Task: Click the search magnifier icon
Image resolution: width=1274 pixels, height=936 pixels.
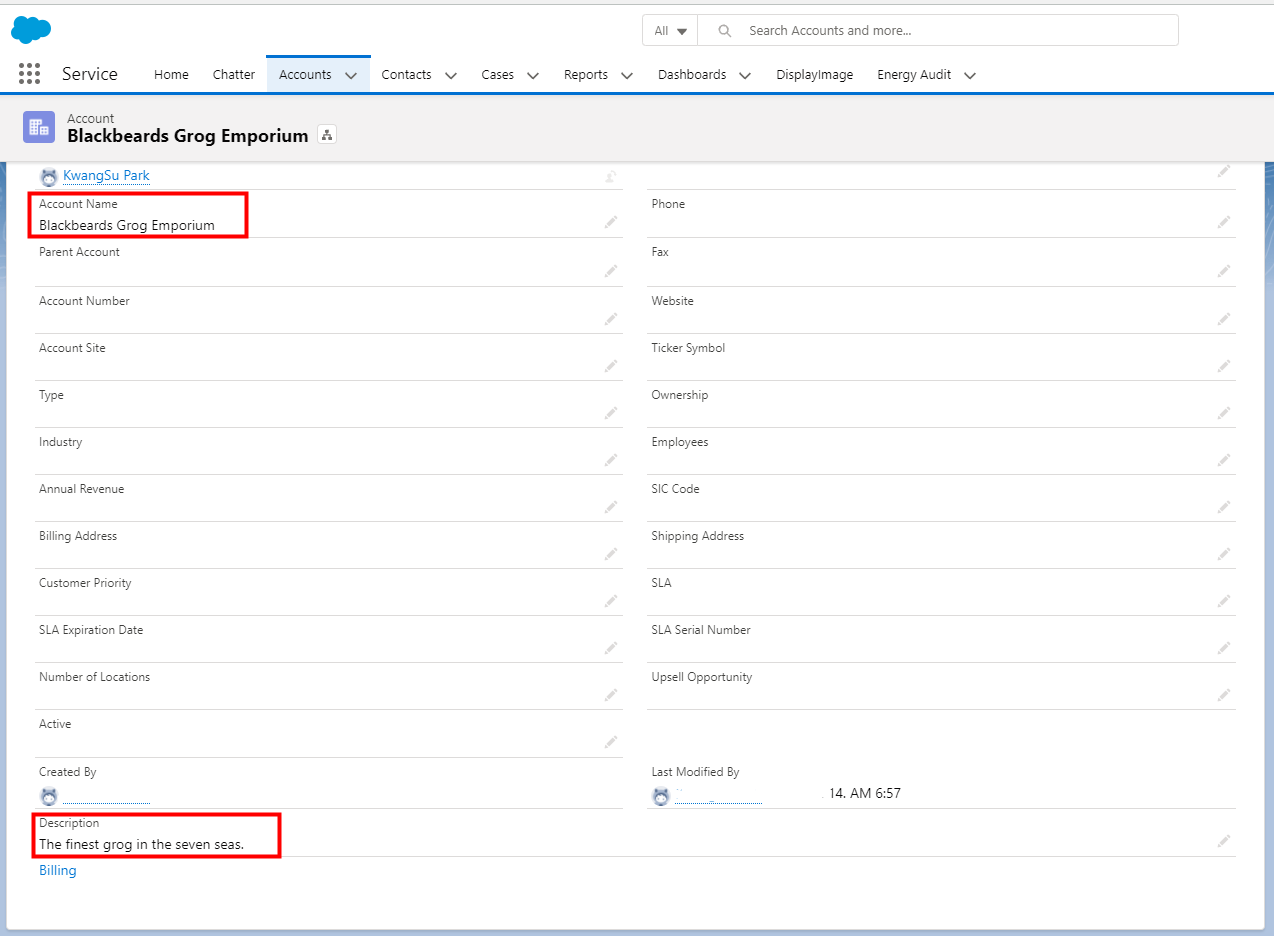Action: [x=725, y=31]
